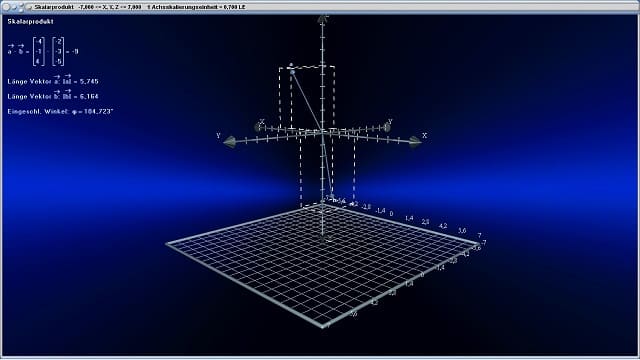Click the window title bar text
This screenshot has width=640, height=360.
pos(140,7)
